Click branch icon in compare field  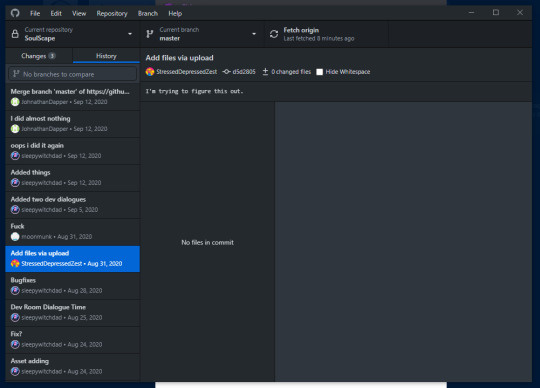coord(16,74)
